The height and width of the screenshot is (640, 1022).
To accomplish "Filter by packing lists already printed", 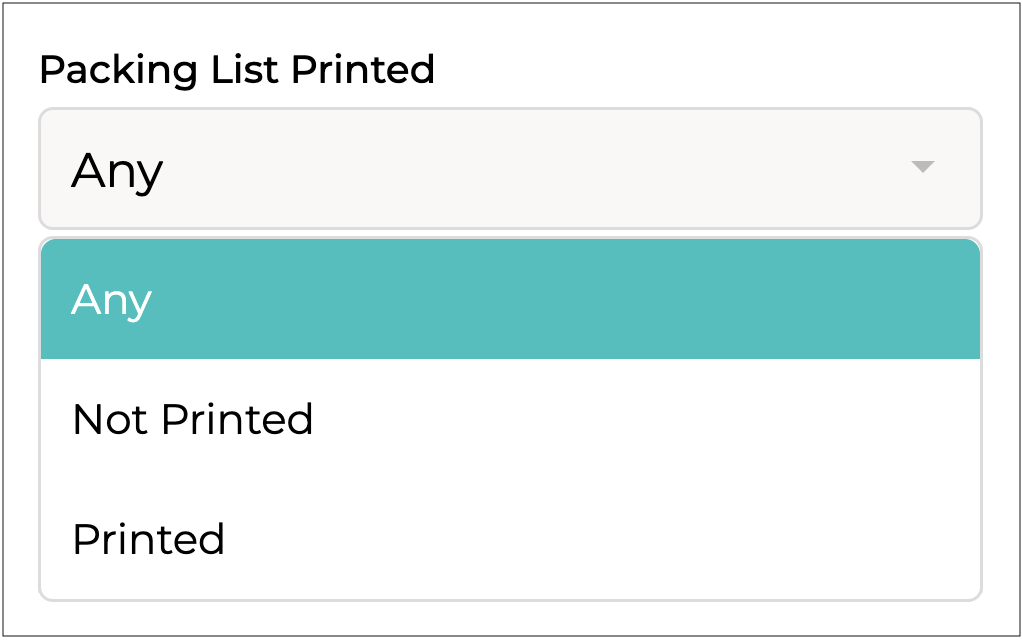I will 149,539.
